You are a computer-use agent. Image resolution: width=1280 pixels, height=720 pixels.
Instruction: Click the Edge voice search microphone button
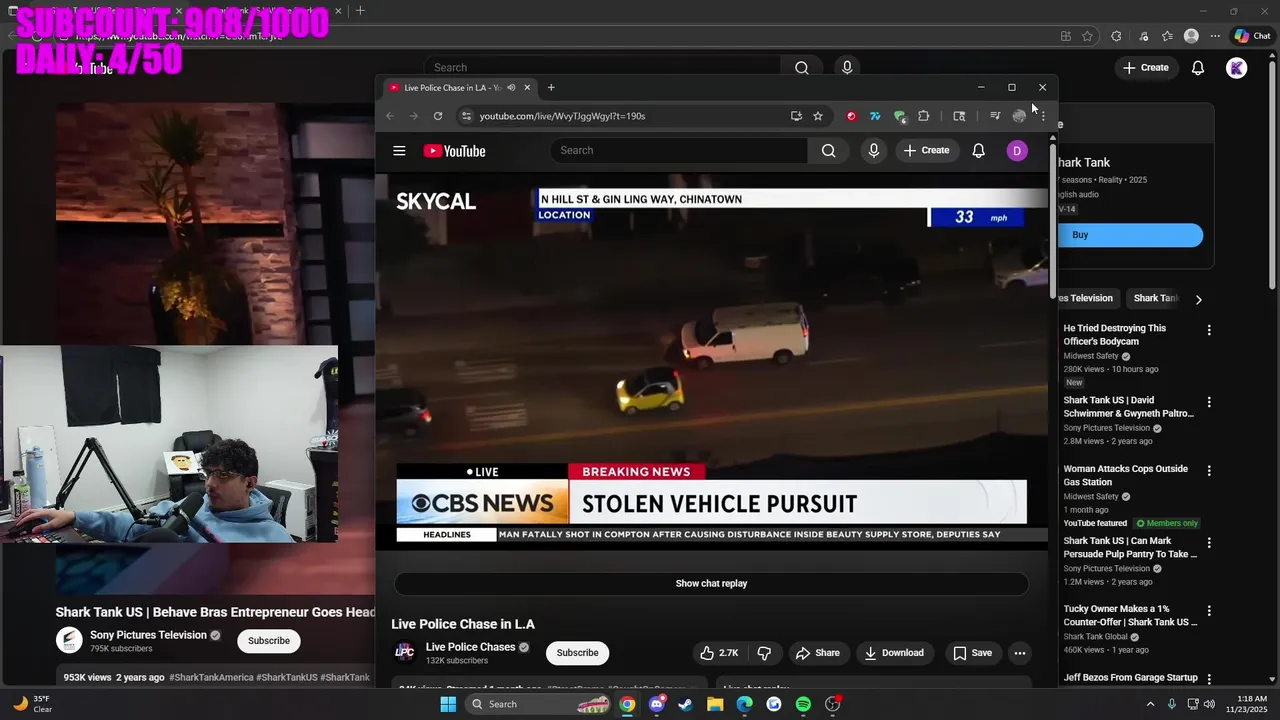(x=847, y=68)
